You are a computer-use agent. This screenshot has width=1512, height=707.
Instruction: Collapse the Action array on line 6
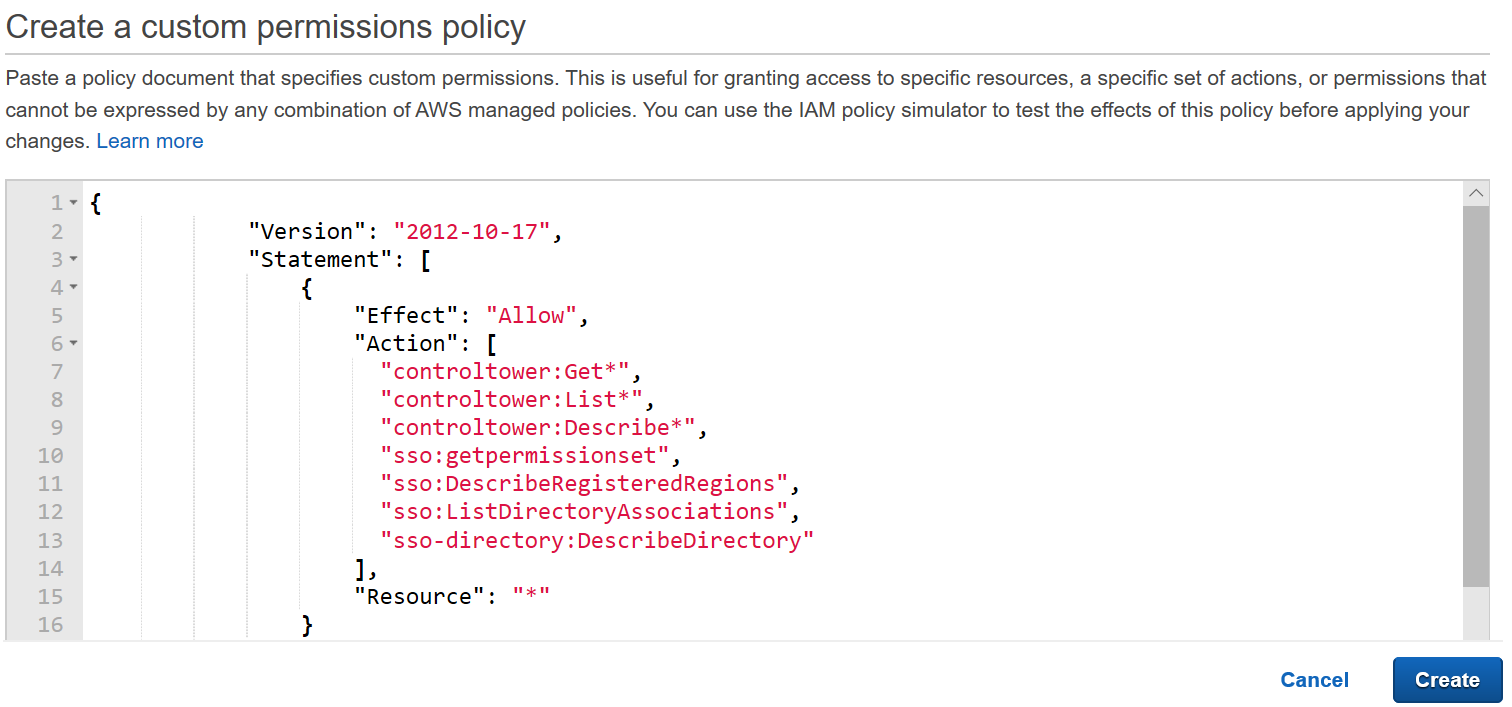(x=71, y=343)
